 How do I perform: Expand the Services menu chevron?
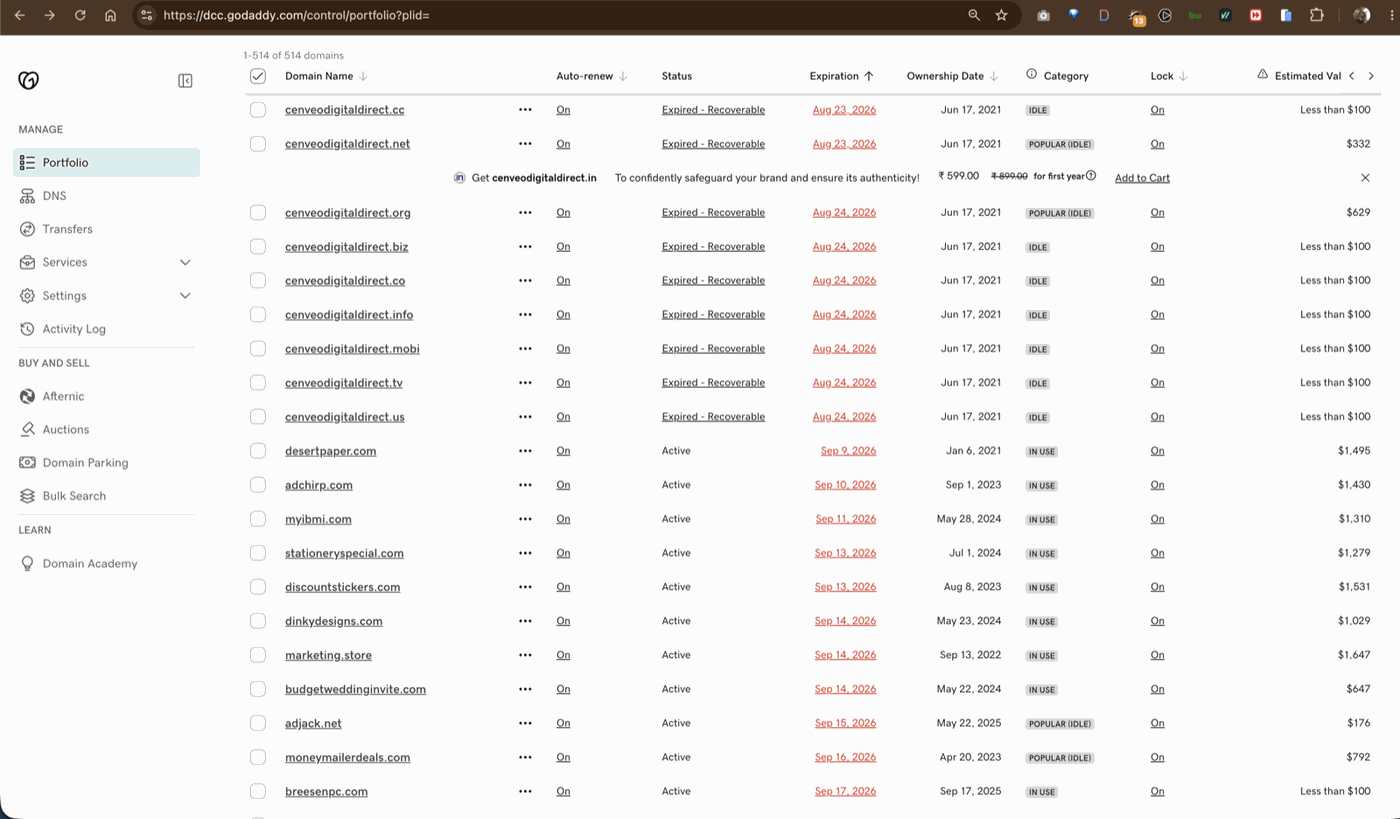tap(185, 262)
